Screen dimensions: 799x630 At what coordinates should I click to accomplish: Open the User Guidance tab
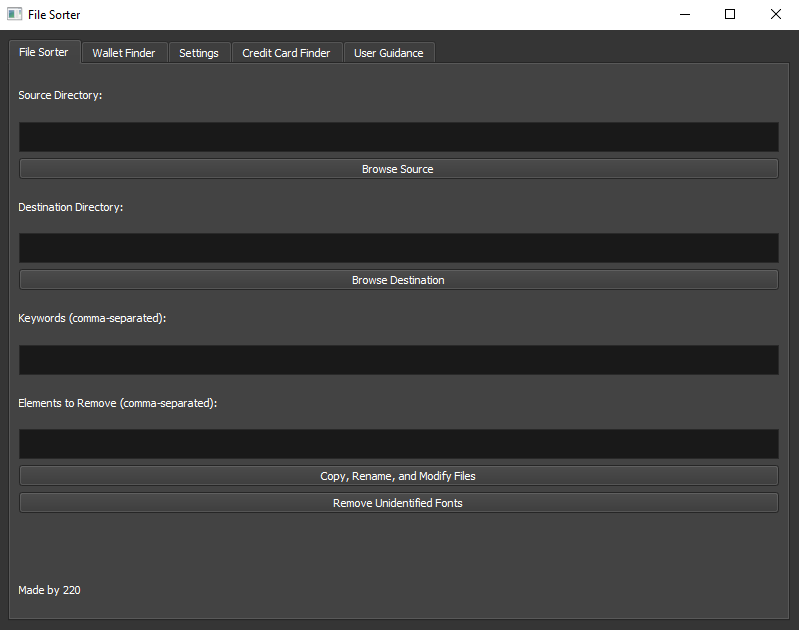pyautogui.click(x=388, y=53)
